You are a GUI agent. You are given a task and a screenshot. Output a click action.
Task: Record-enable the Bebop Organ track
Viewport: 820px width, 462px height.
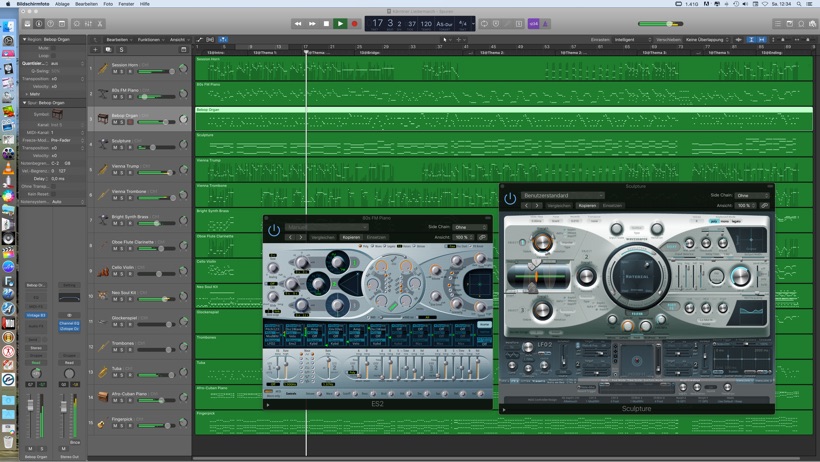coord(130,122)
